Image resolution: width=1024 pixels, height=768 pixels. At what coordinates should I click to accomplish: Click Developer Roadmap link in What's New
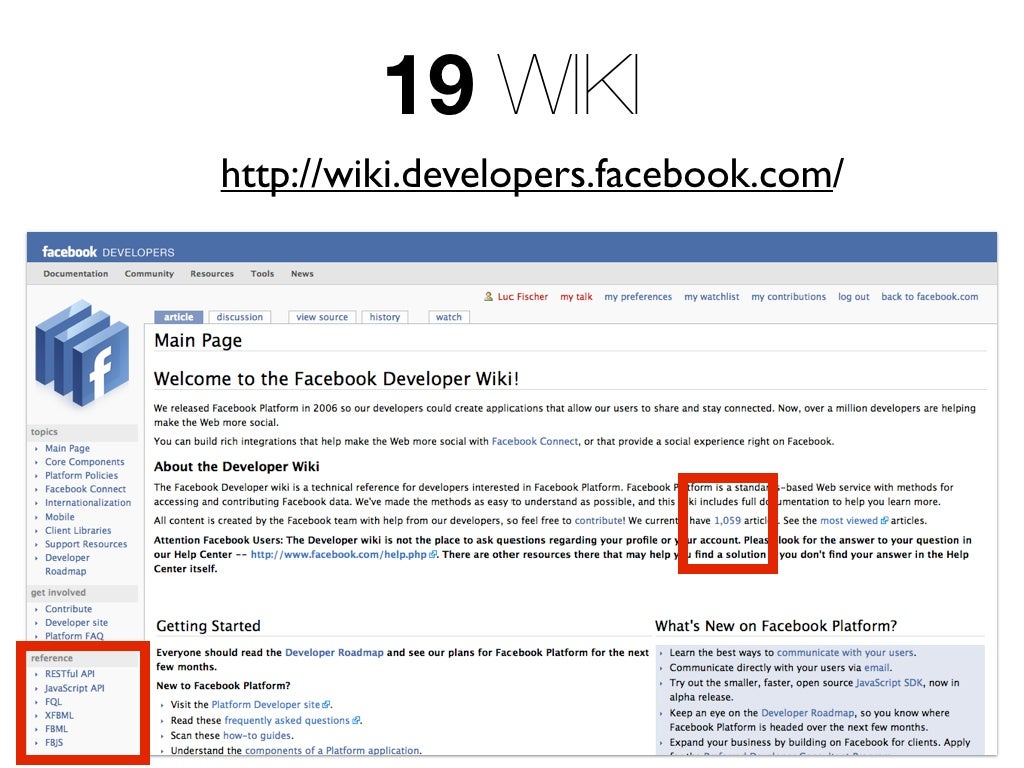tap(807, 713)
